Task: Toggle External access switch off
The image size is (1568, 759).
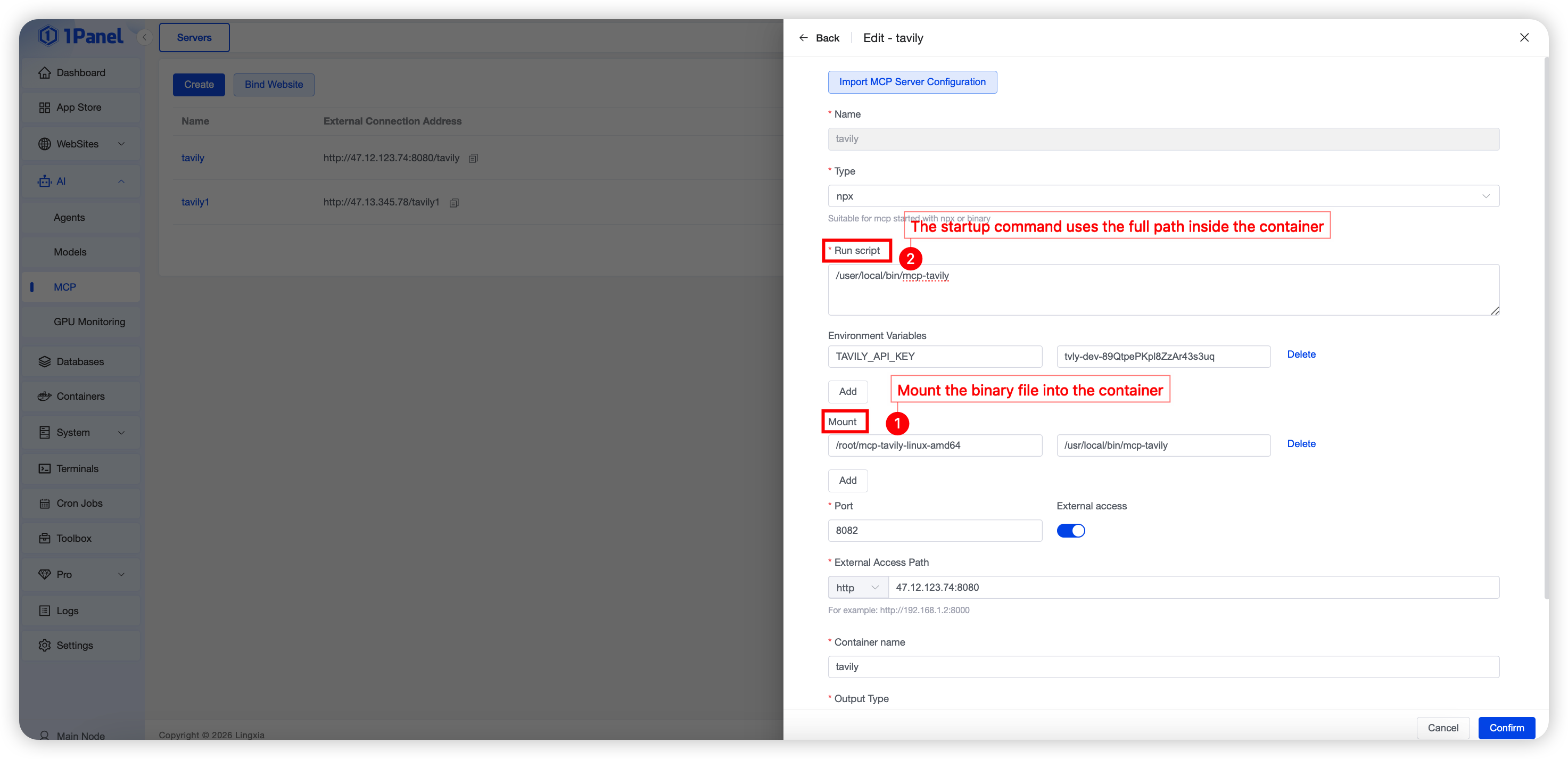Action: pyautogui.click(x=1070, y=531)
